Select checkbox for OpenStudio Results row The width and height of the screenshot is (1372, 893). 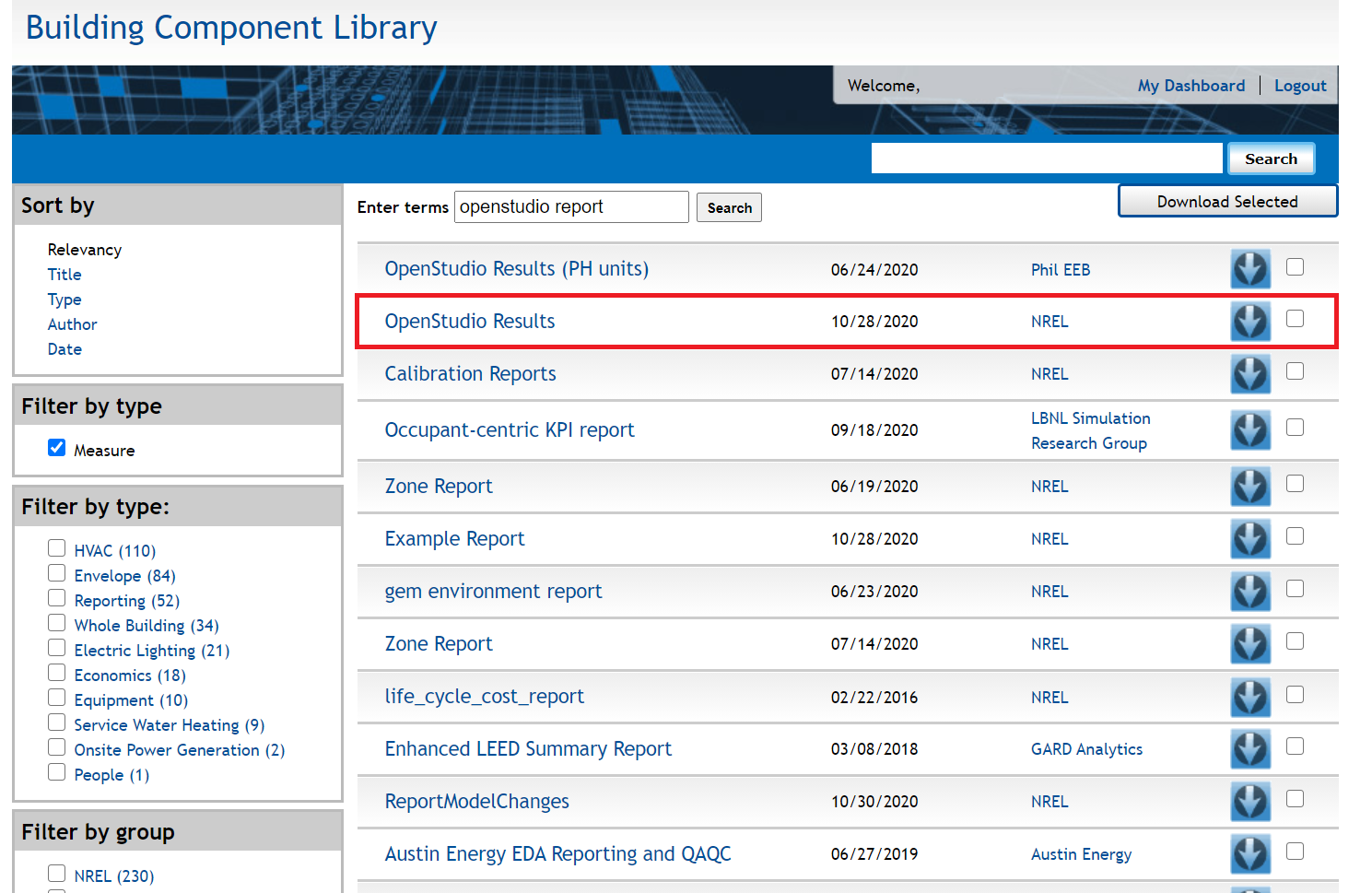pos(1295,319)
